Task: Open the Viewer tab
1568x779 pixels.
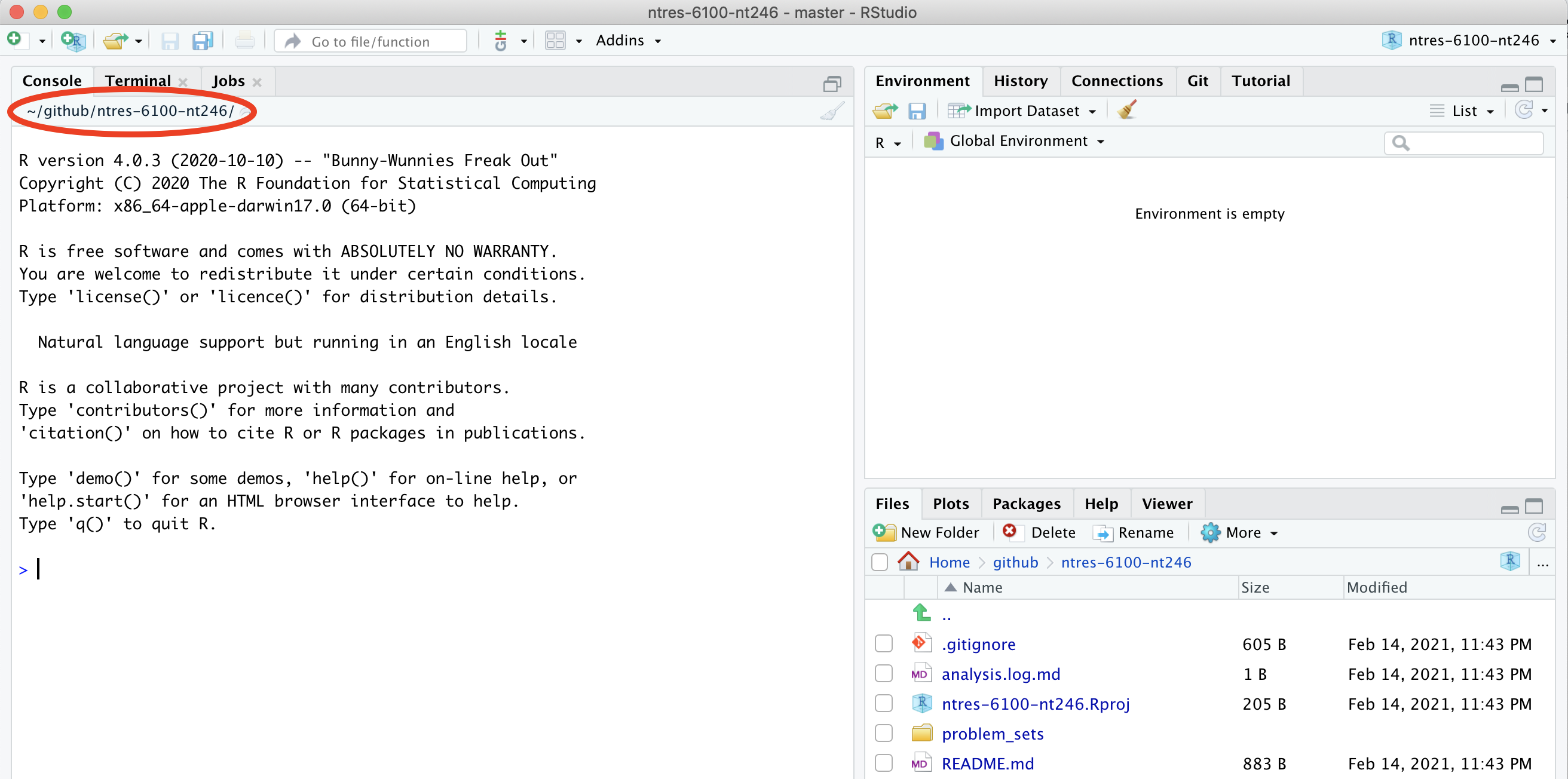Action: (x=1167, y=504)
